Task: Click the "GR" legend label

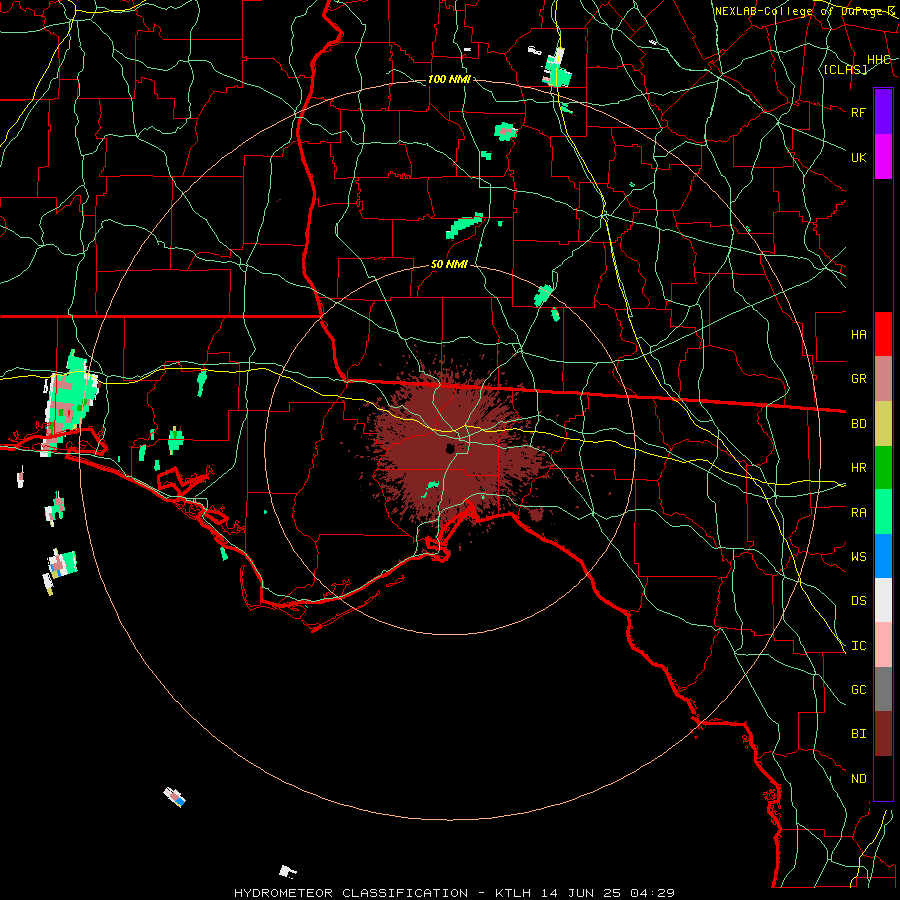Action: point(859,379)
